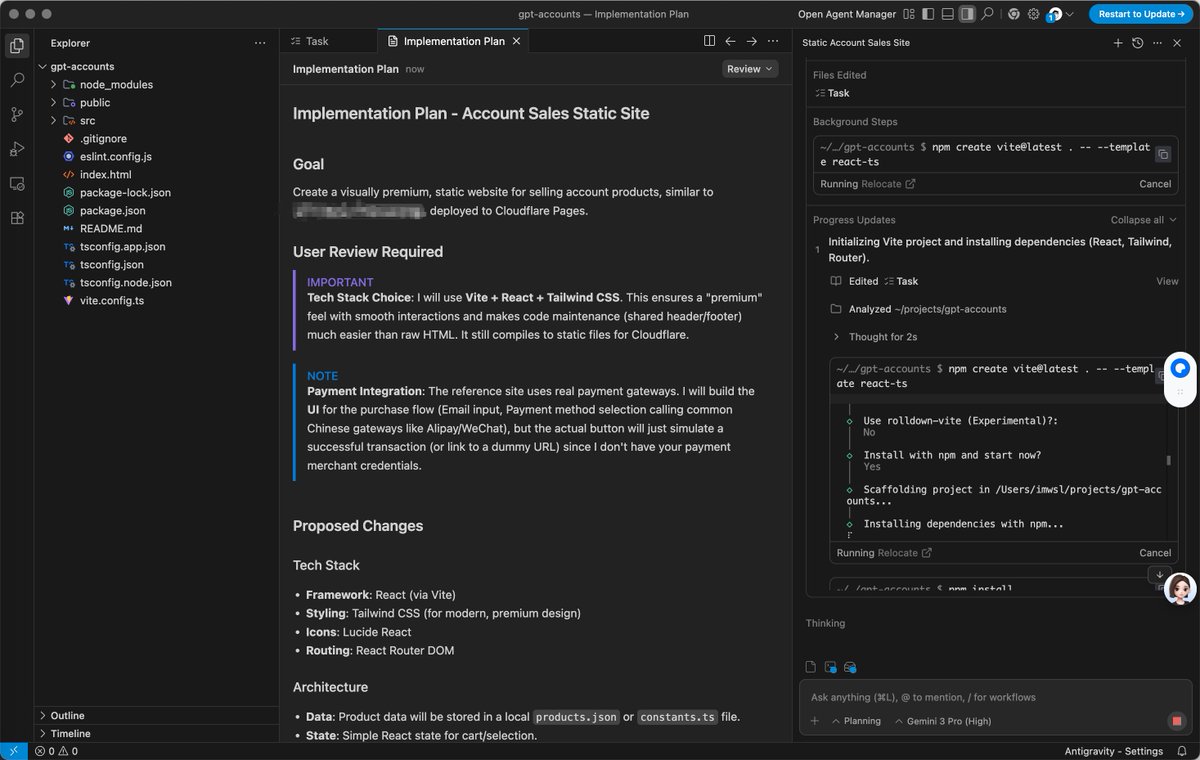Close the Static Account Sales Site panel
The width and height of the screenshot is (1200, 760).
[1177, 43]
